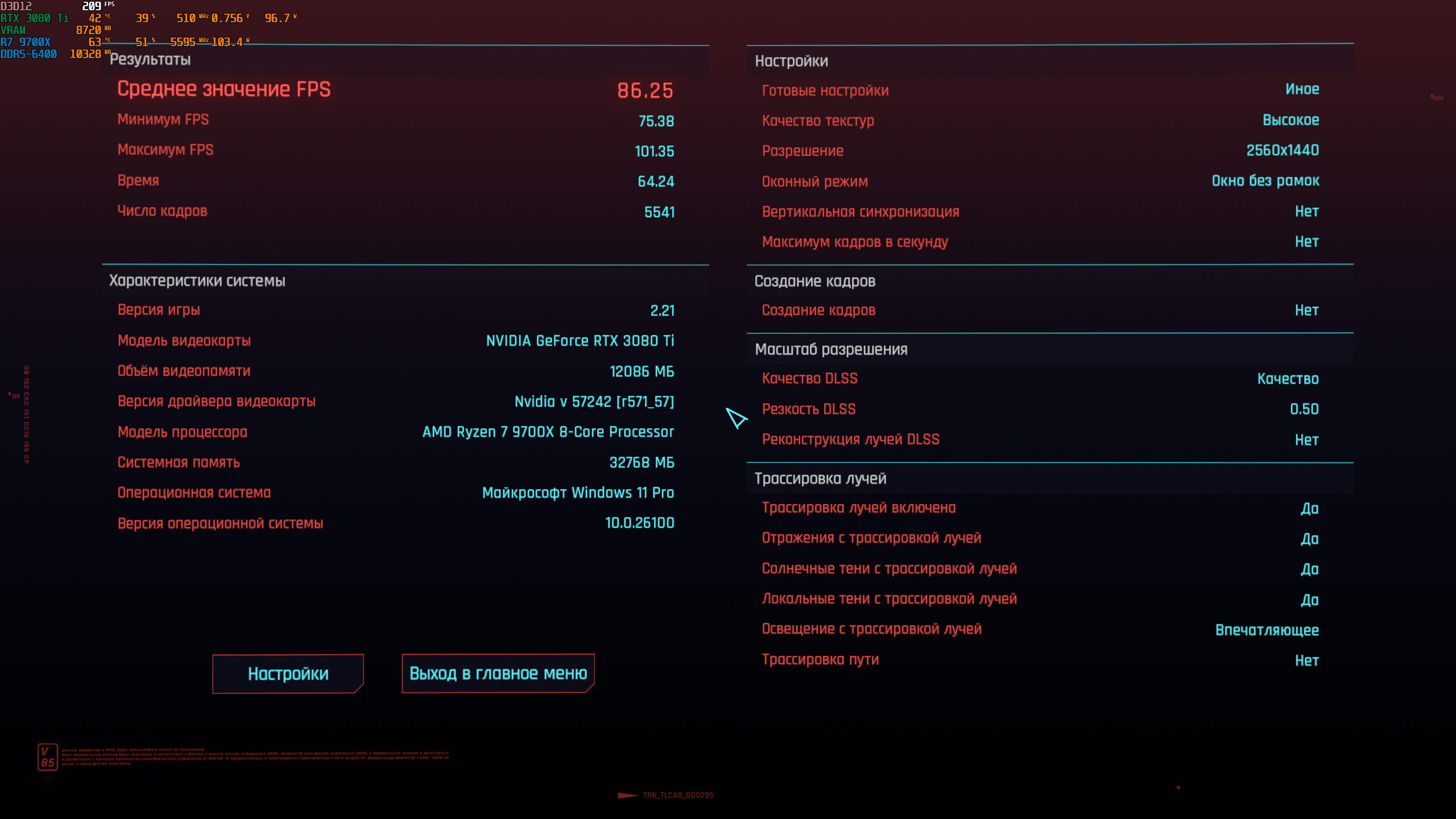Click the Результаты section header

click(x=150, y=60)
